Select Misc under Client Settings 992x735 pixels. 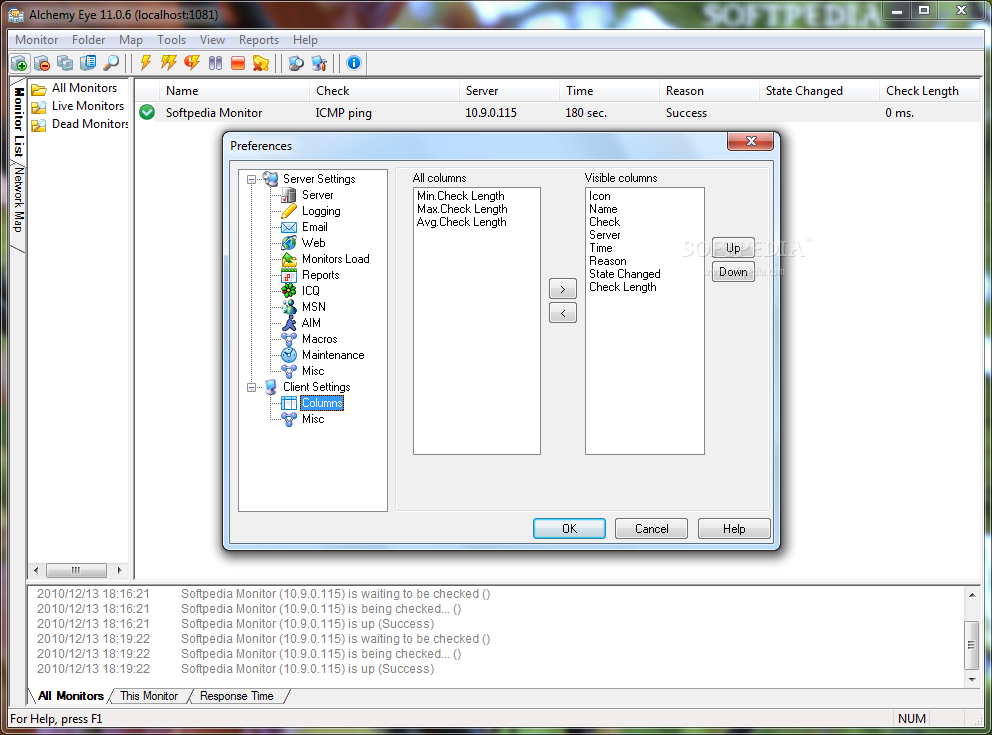point(313,419)
